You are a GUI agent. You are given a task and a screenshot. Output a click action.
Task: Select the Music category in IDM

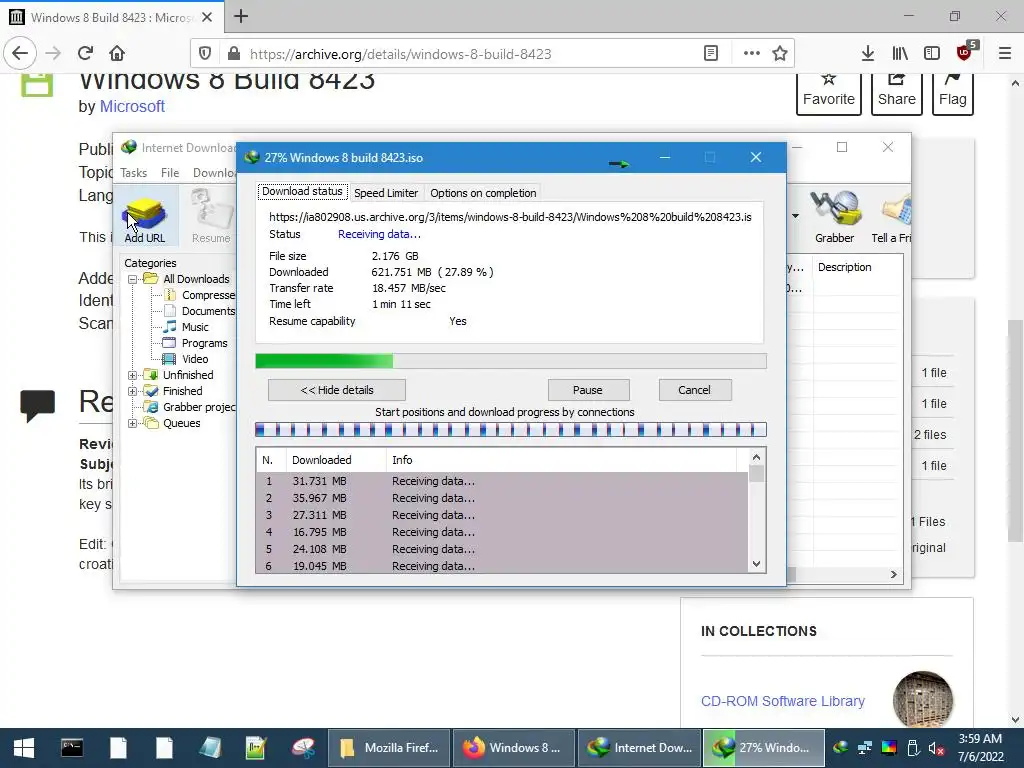click(195, 327)
